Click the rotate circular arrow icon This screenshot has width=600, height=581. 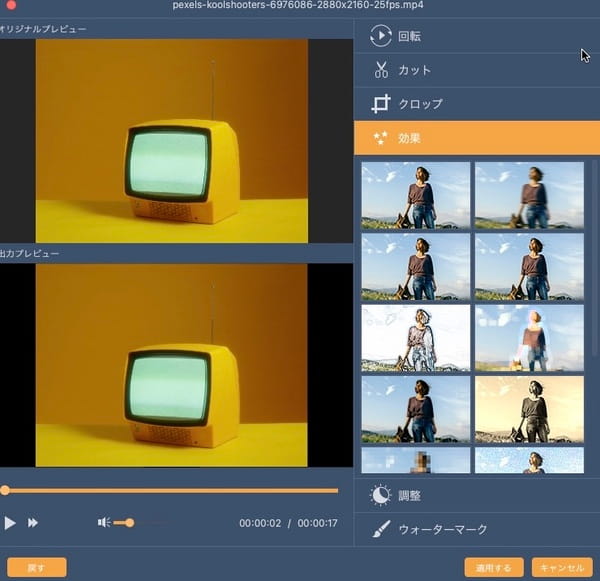[x=380, y=36]
